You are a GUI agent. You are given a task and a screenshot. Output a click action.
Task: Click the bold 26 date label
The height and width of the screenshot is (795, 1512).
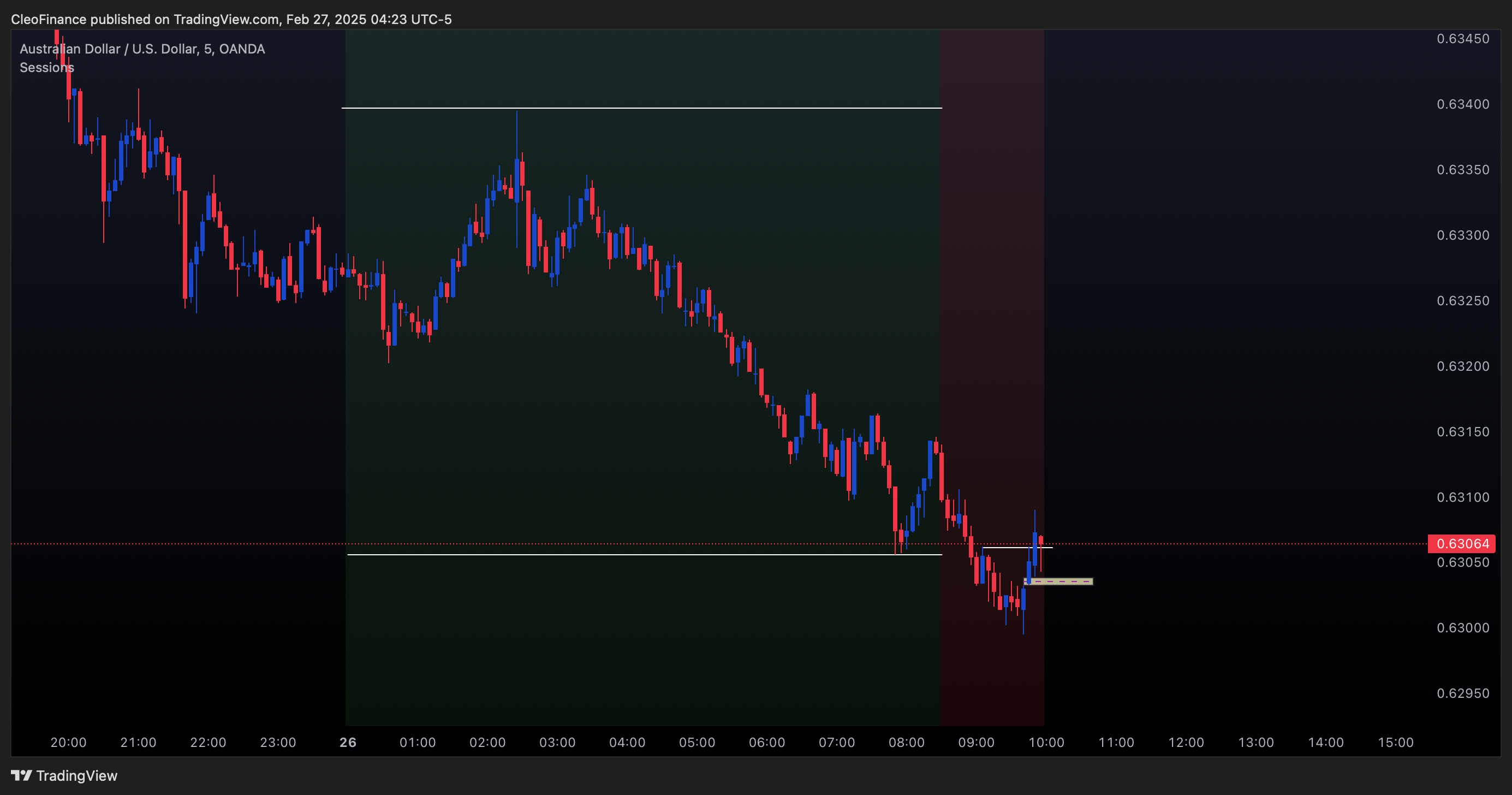point(348,742)
